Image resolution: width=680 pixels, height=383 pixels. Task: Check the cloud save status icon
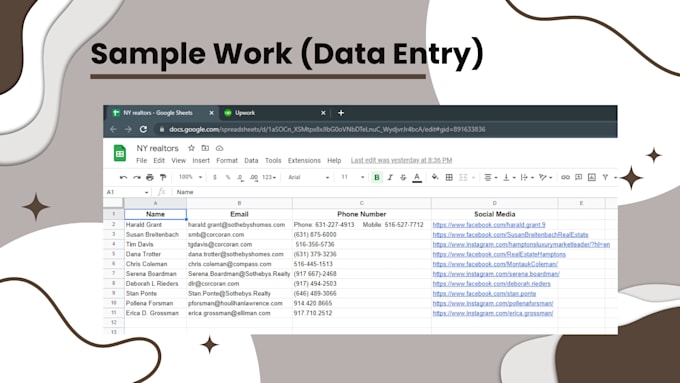219,148
